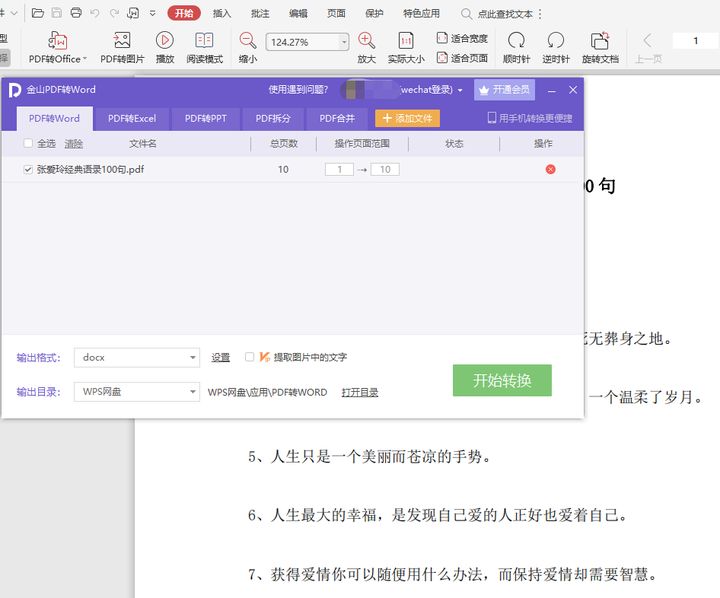Click the save icon in quick toolbar
Image resolution: width=720 pixels, height=598 pixels.
coord(56,13)
